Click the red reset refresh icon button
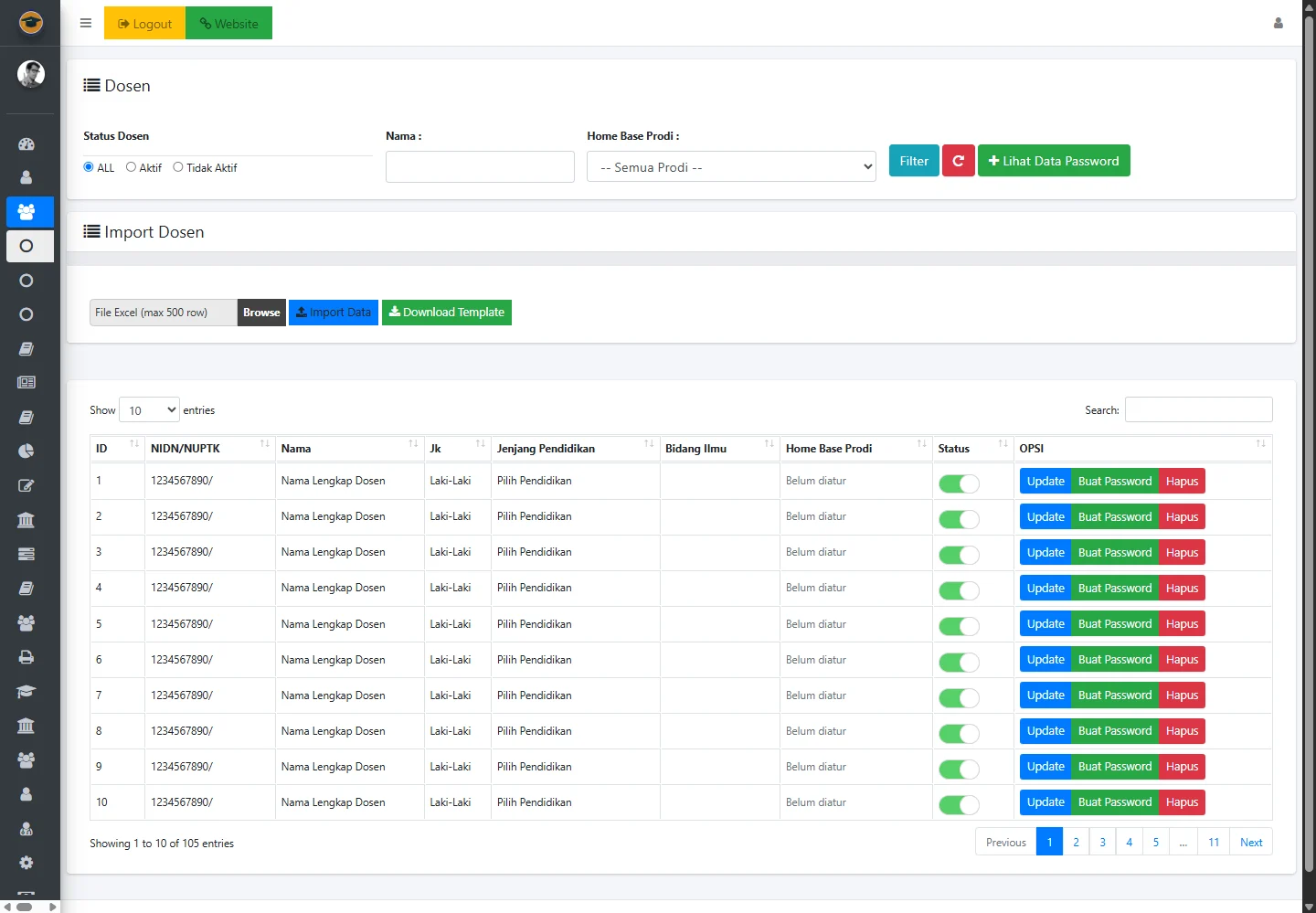This screenshot has height=913, width=1316. click(x=958, y=161)
